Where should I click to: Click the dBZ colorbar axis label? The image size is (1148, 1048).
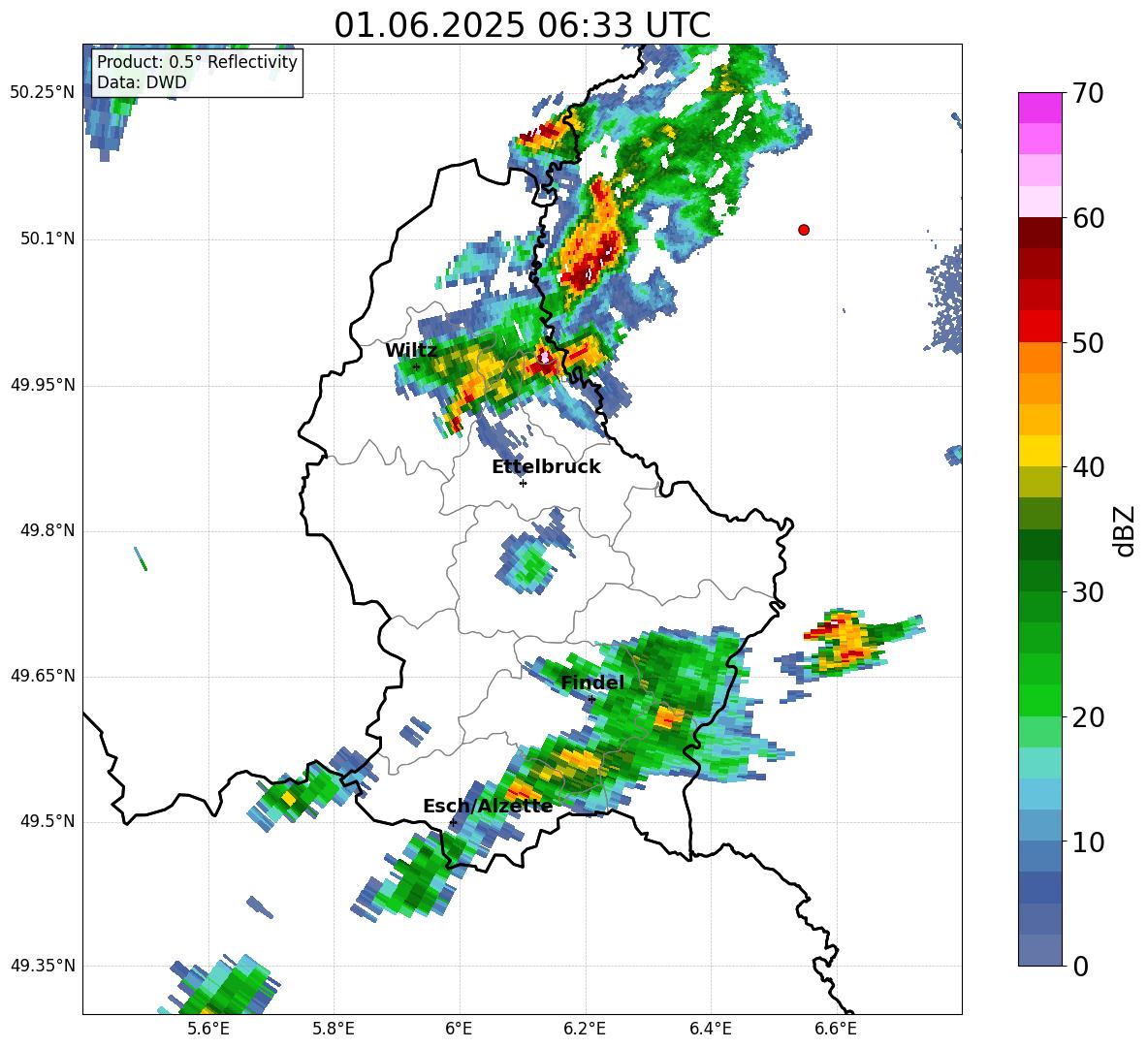(x=1124, y=530)
